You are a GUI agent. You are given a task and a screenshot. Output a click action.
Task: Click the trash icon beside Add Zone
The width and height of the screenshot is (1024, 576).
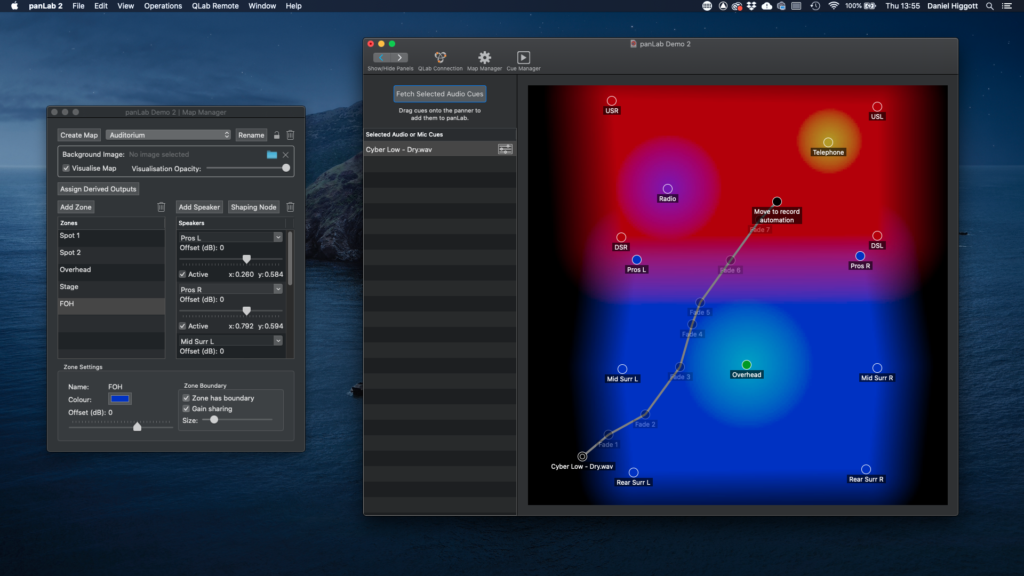click(161, 207)
